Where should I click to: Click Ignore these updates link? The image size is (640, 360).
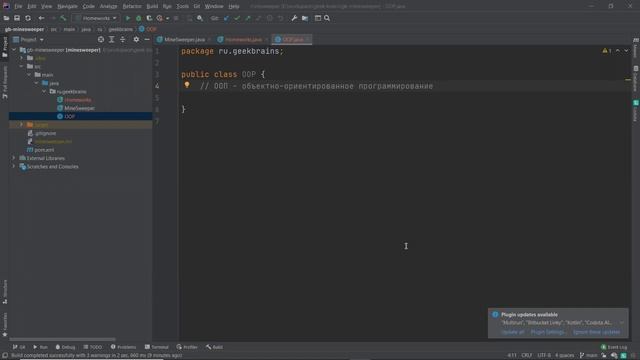[x=596, y=332]
